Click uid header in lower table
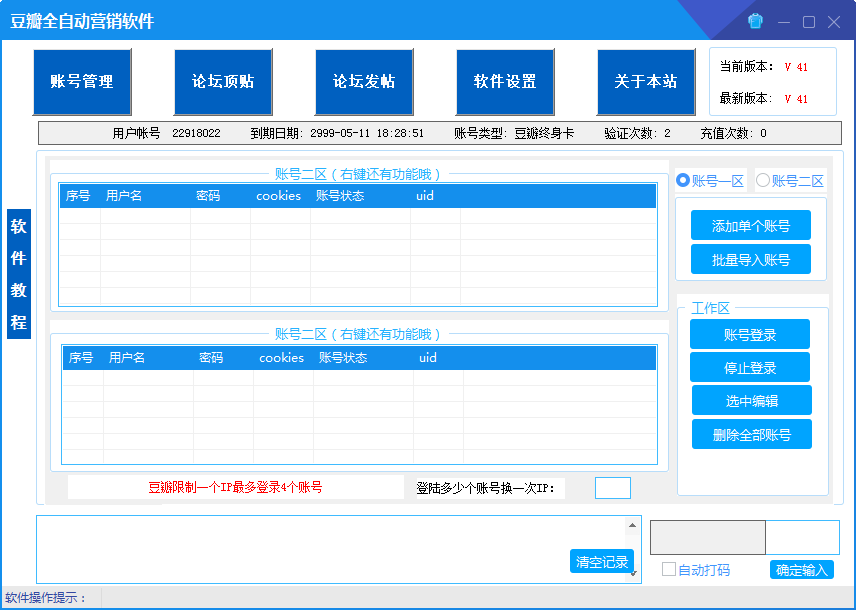The image size is (856, 610). click(x=427, y=358)
